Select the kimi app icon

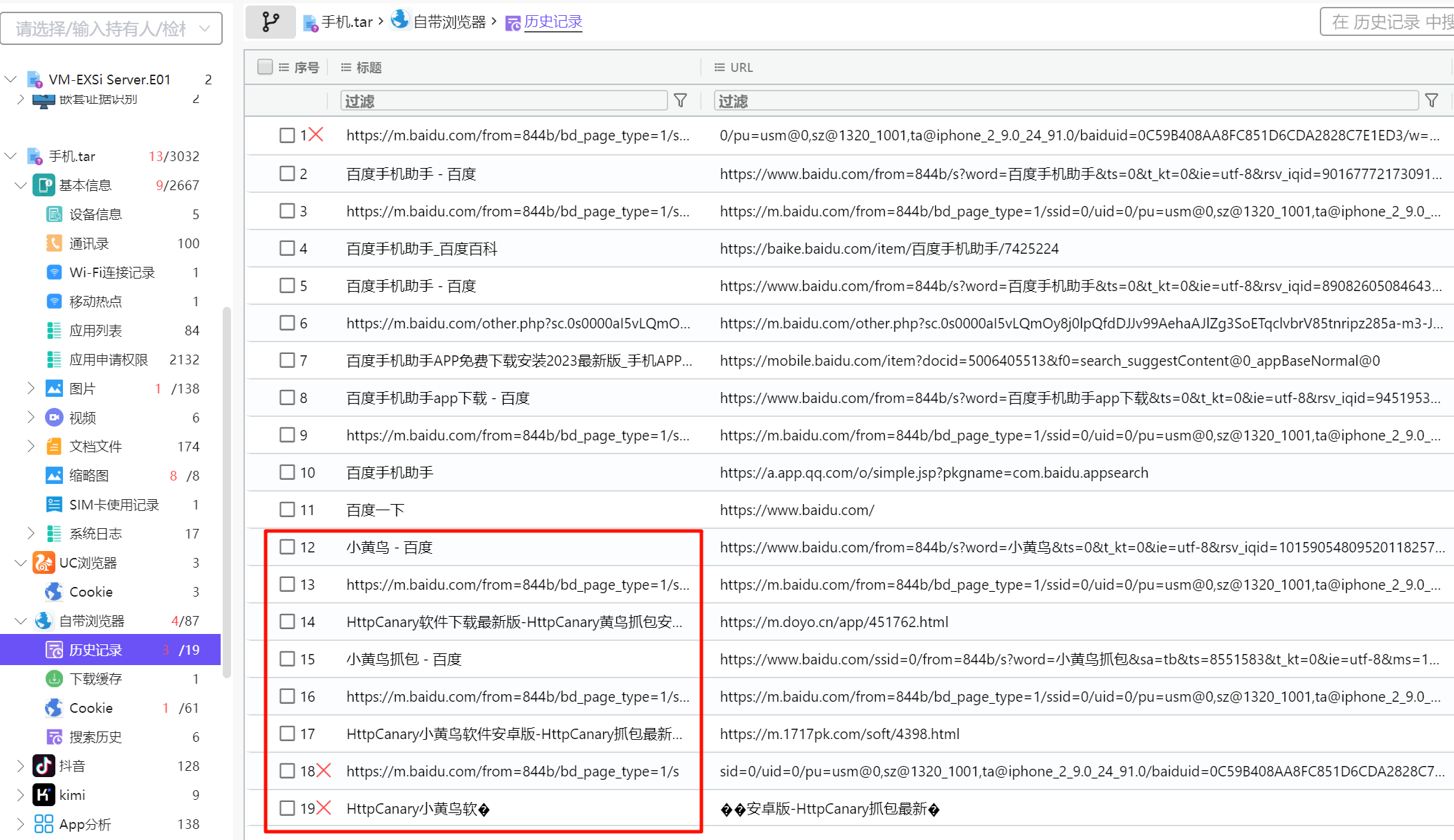click(x=44, y=795)
